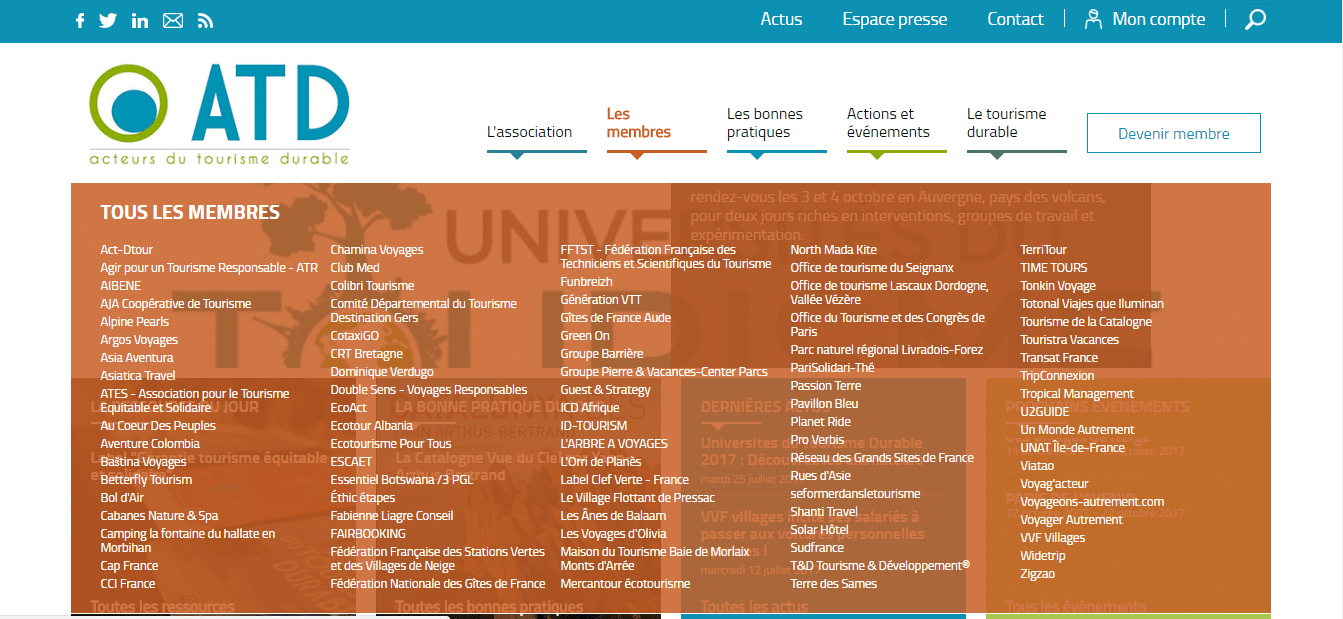Select TerriTour
The width and height of the screenshot is (1343, 619).
click(1044, 250)
